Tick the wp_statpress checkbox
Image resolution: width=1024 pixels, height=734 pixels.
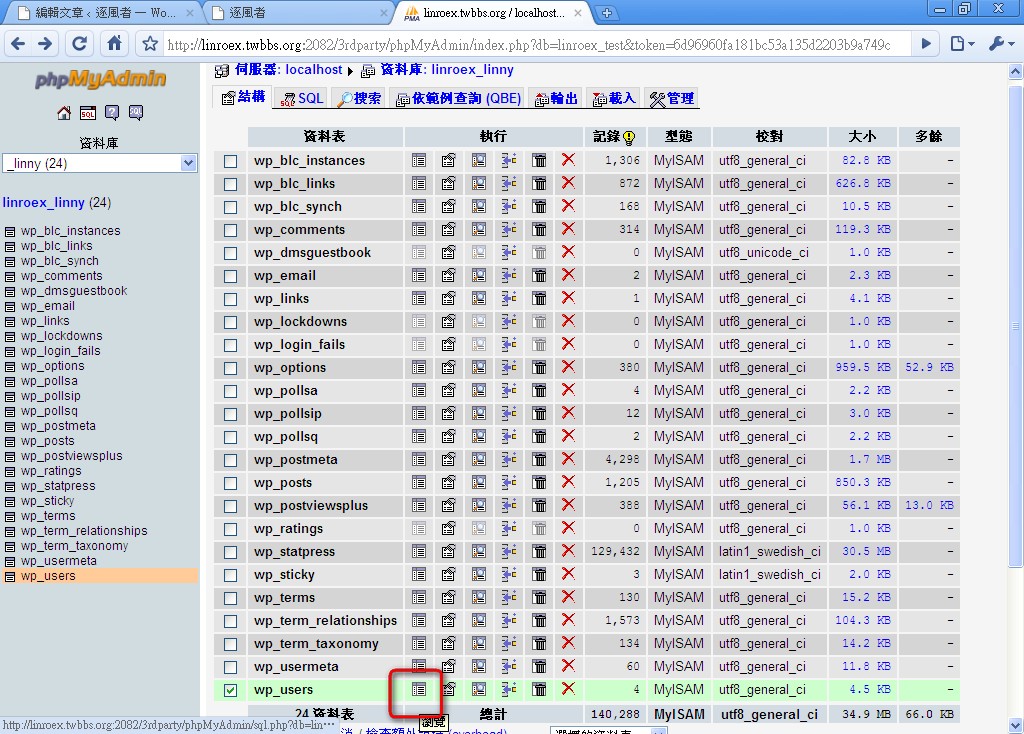(231, 552)
